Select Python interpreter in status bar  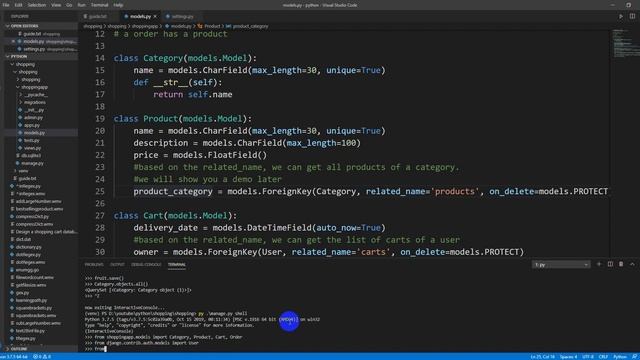pos(14,357)
